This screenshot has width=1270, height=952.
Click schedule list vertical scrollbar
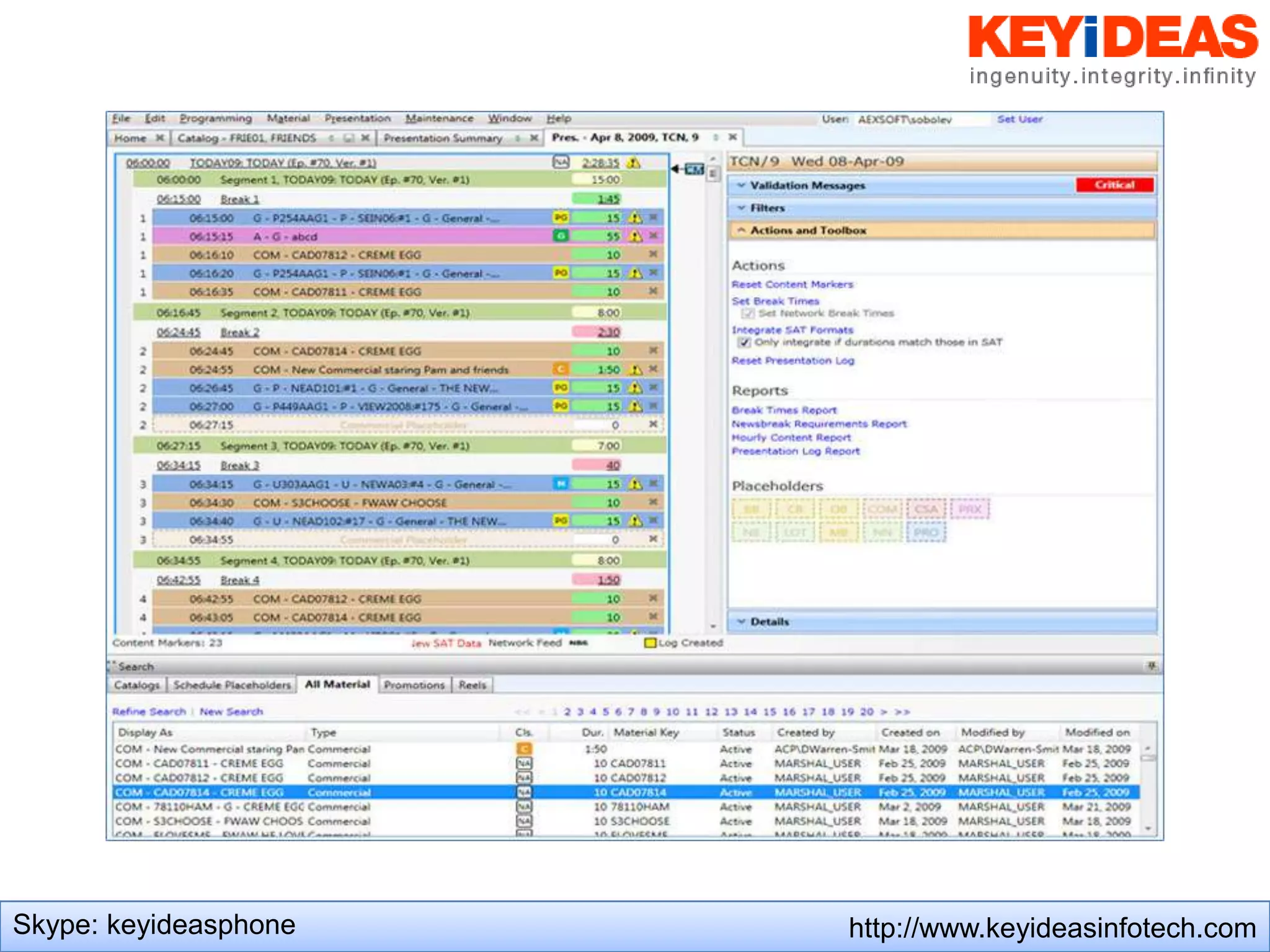pos(713,392)
